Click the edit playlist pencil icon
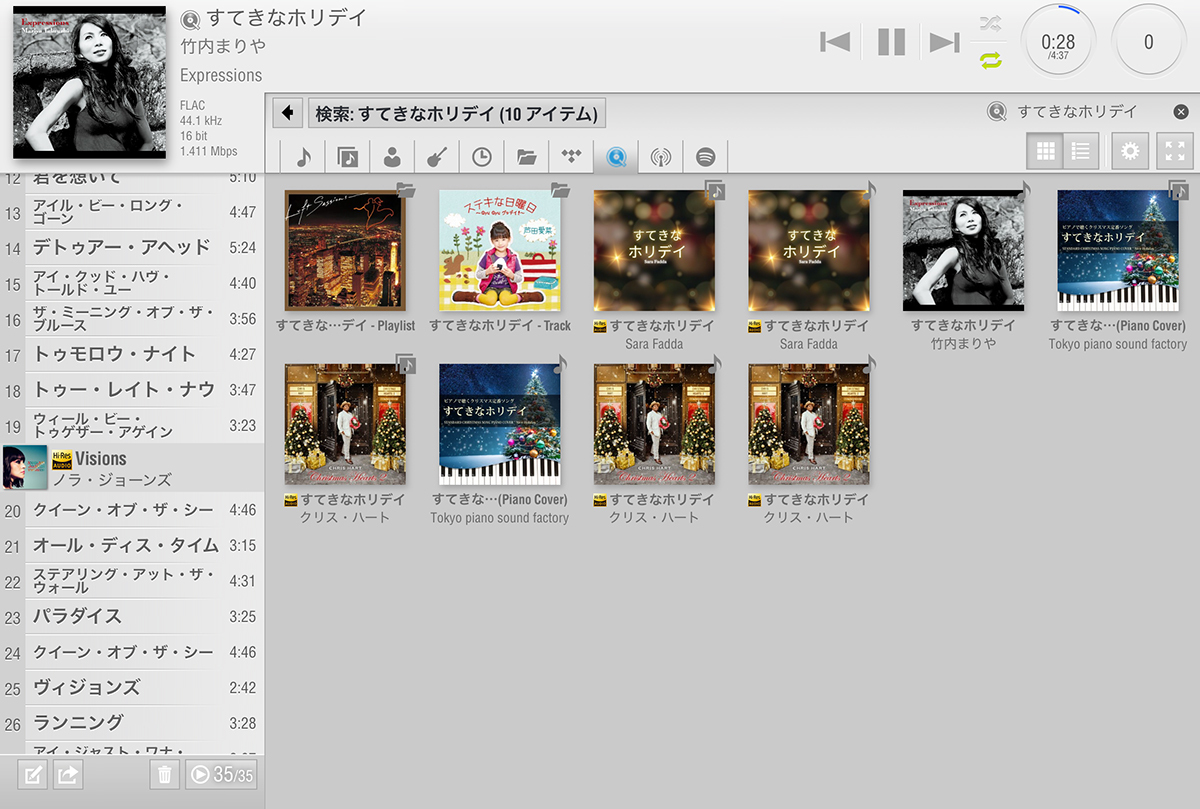This screenshot has height=809, width=1200. [33, 774]
